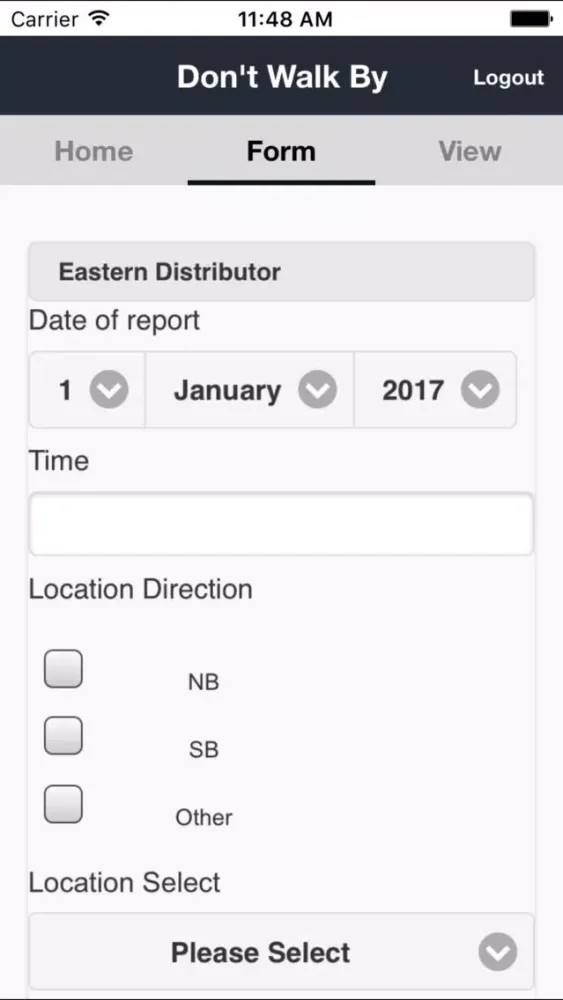
Task: Focus the Time input field
Action: [281, 524]
